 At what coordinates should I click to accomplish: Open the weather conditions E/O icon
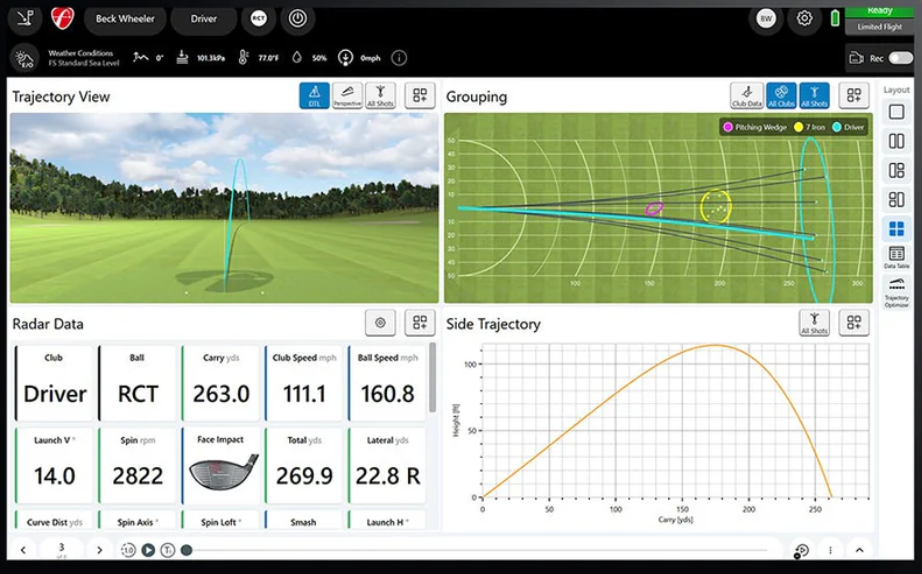point(24,58)
